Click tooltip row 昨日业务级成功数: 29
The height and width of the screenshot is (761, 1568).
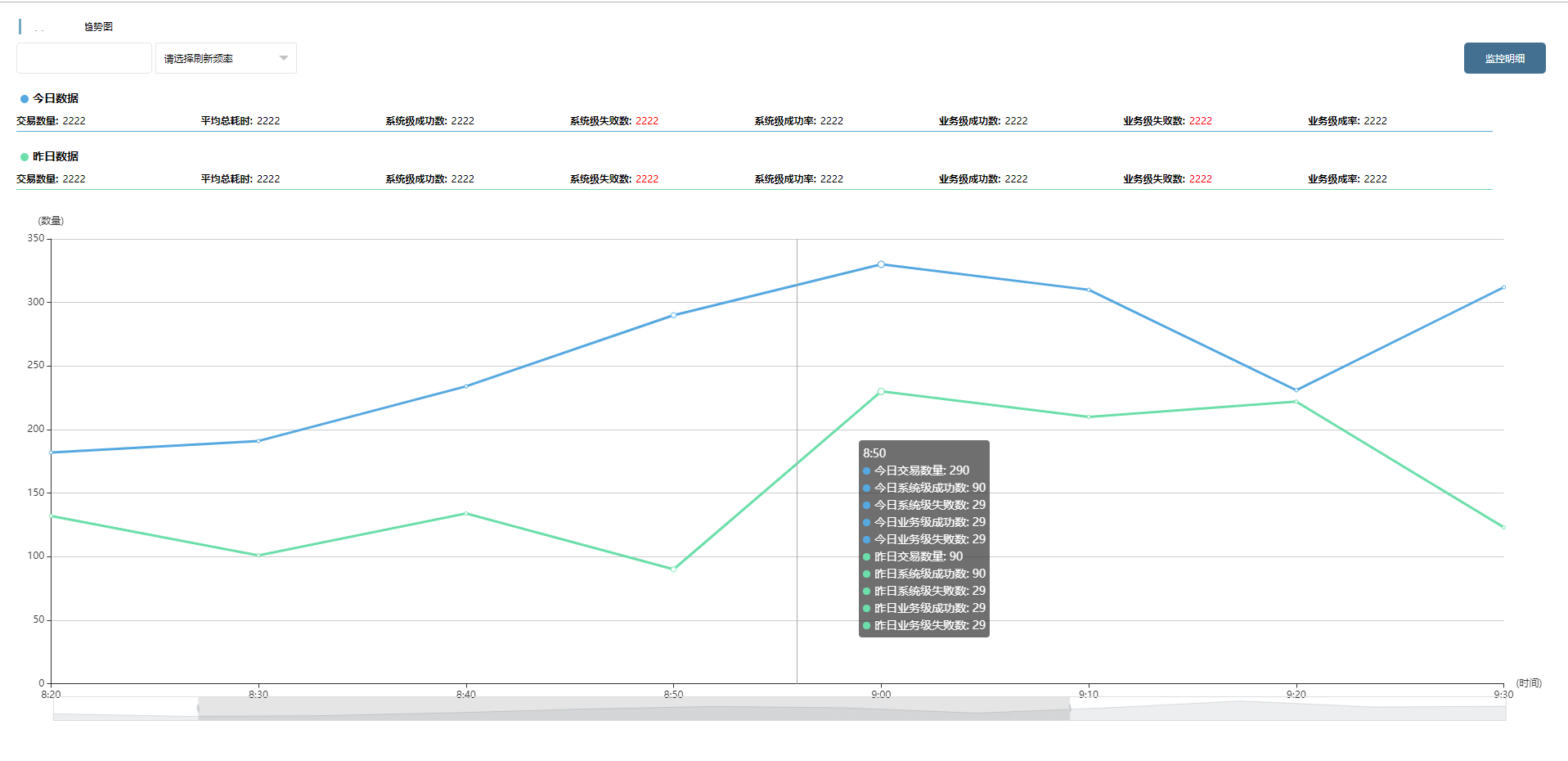click(x=924, y=608)
